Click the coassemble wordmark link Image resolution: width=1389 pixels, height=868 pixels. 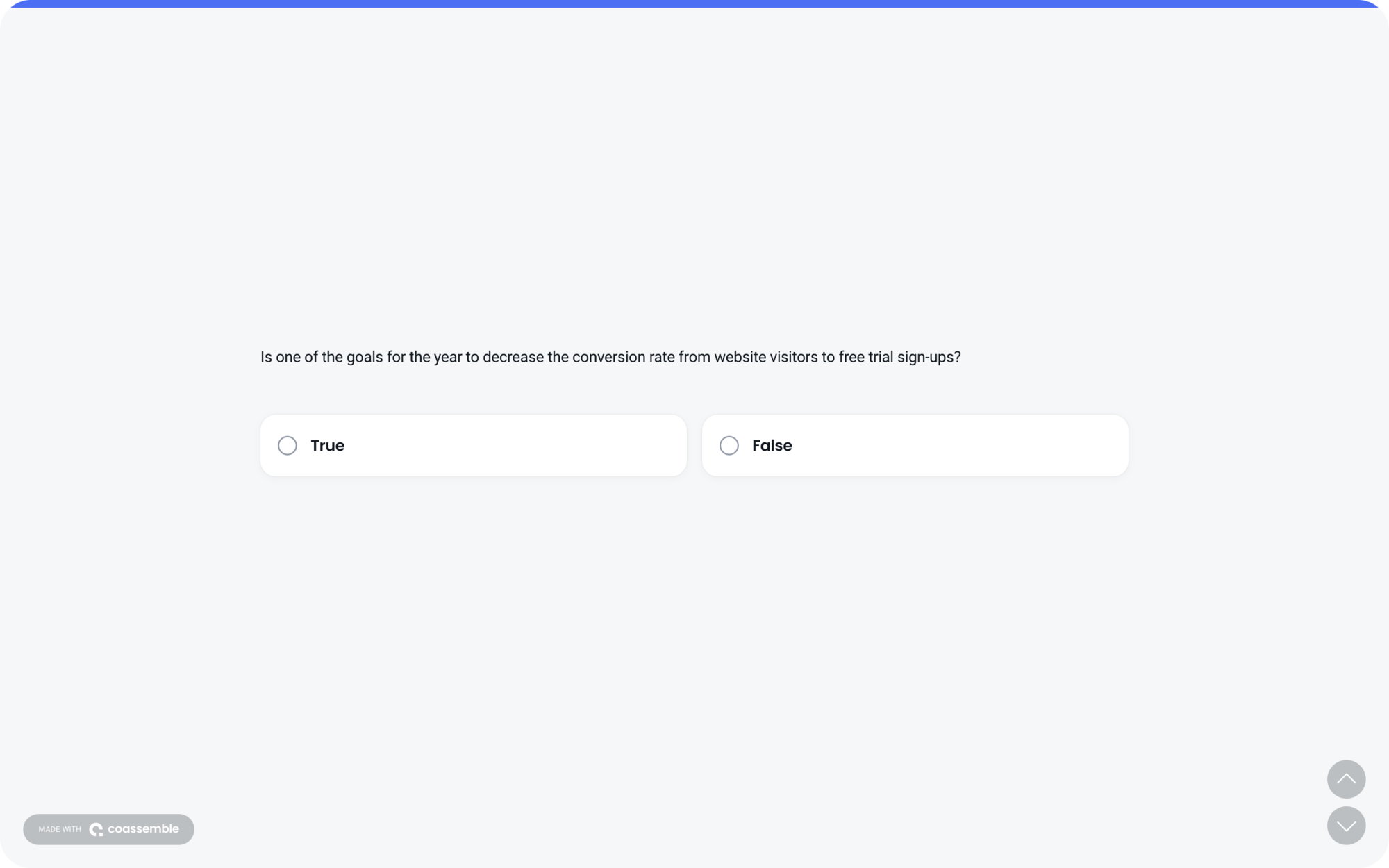[144, 828]
